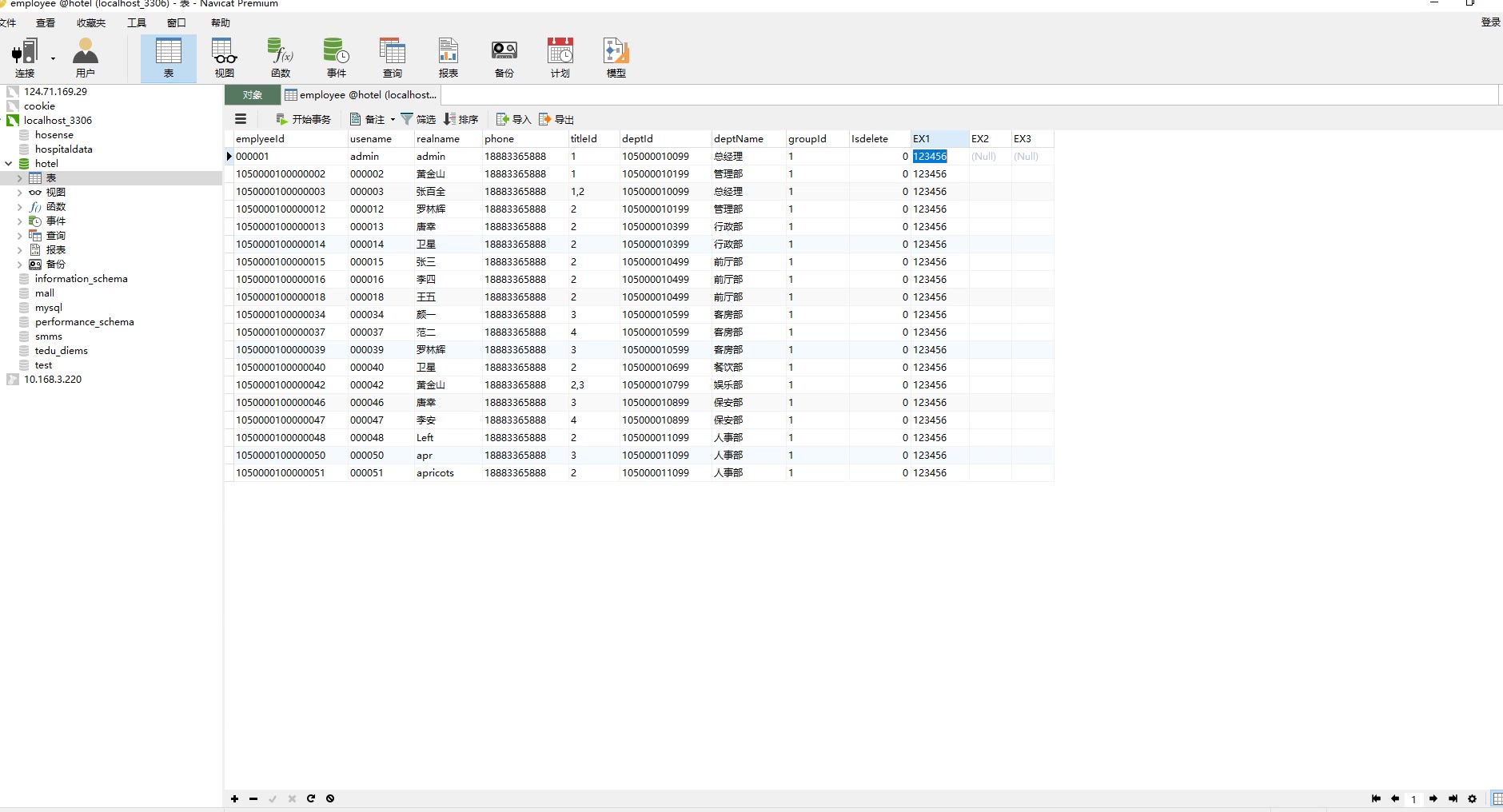The width and height of the screenshot is (1503, 812).
Task: Click the add record plus icon
Action: (x=234, y=798)
